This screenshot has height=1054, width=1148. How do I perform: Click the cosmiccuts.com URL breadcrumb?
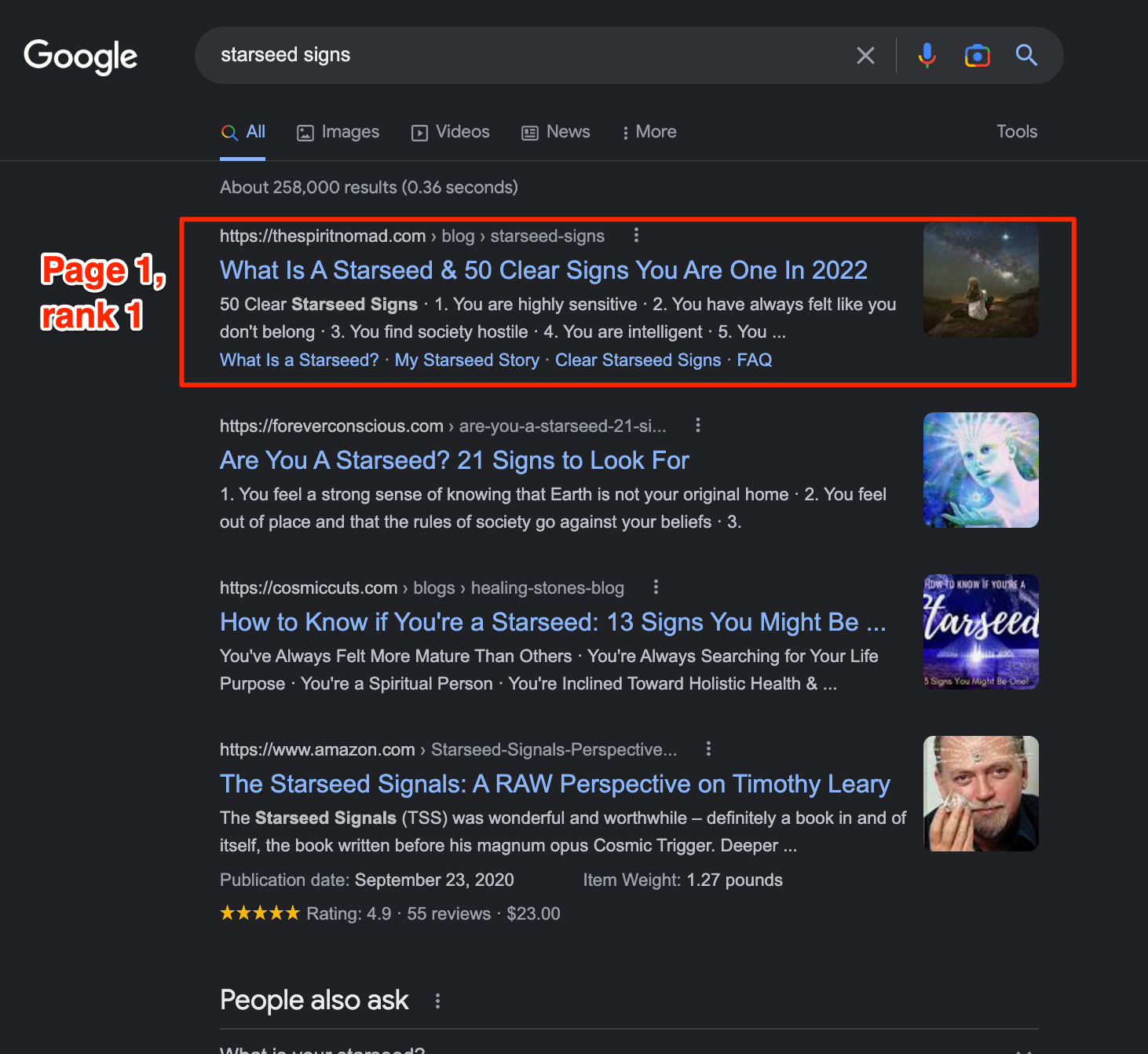coord(422,587)
